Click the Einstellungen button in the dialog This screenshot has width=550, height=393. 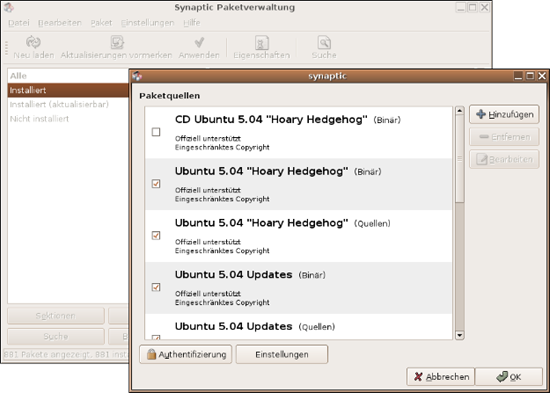coord(282,354)
